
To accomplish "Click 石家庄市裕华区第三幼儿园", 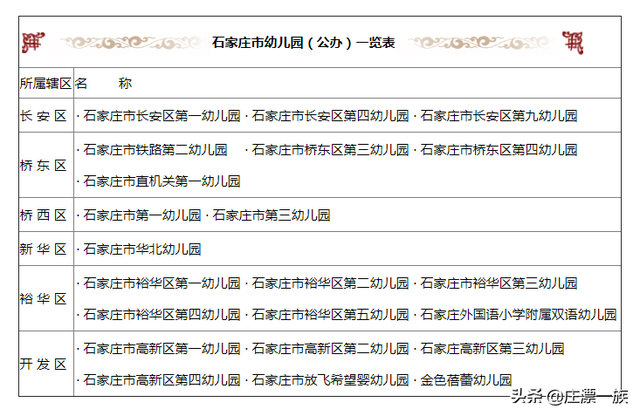I will (x=499, y=283).
